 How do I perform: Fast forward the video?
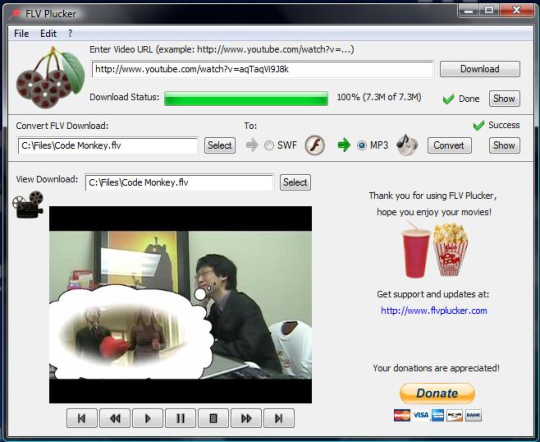pos(246,418)
